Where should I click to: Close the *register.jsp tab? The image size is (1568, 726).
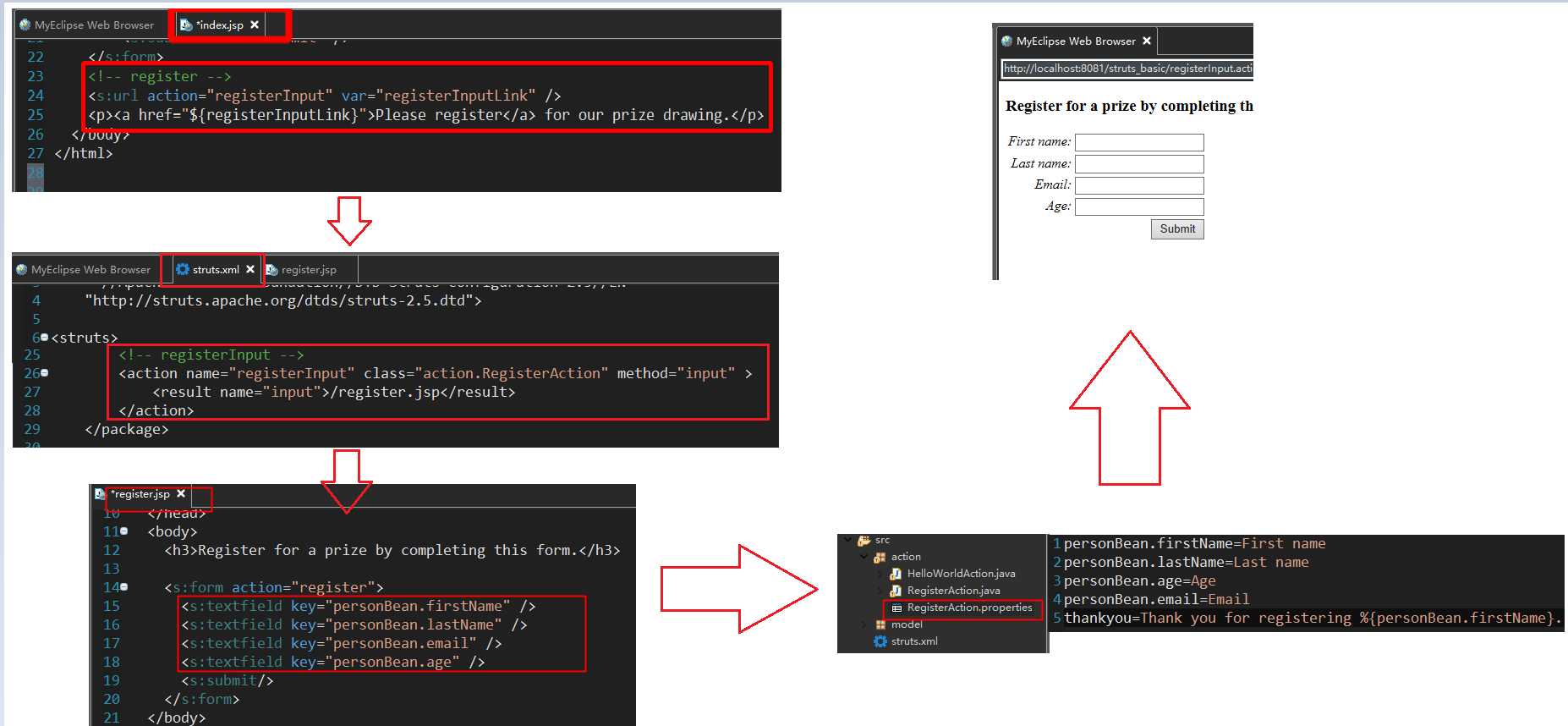pyautogui.click(x=181, y=493)
